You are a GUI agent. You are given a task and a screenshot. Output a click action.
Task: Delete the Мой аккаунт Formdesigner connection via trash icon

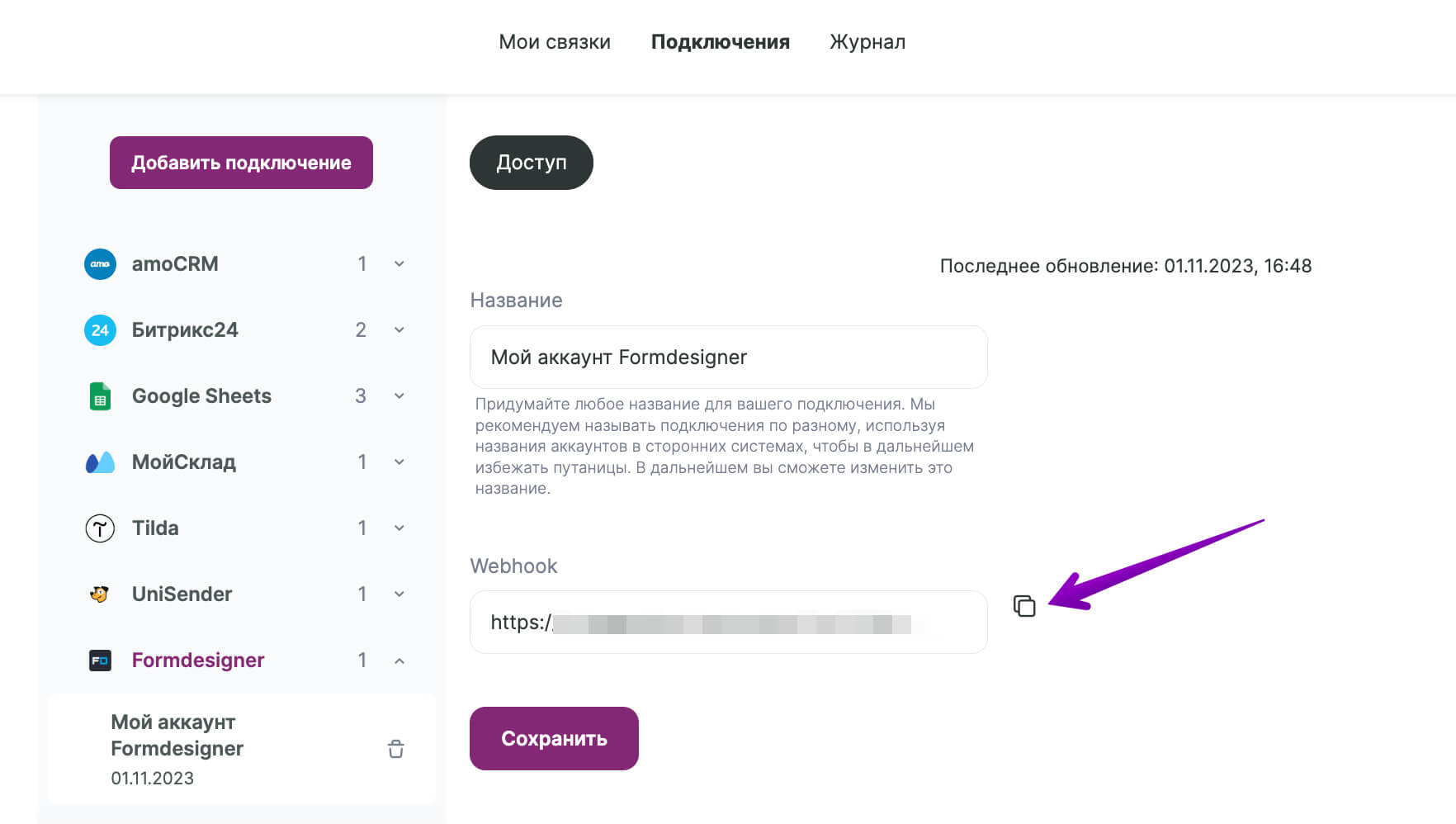click(x=396, y=749)
